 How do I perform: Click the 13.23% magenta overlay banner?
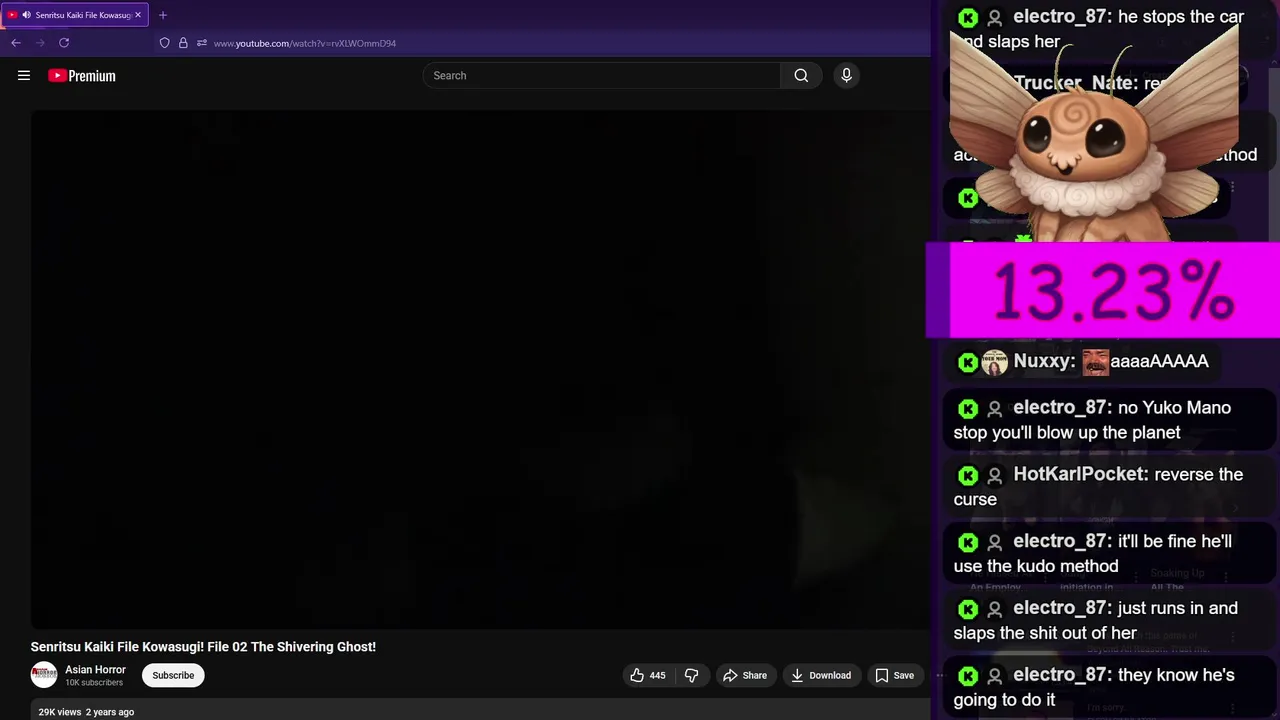(1103, 291)
